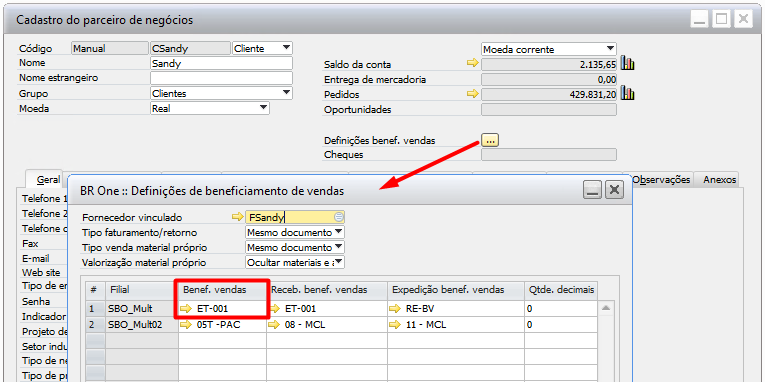This screenshot has height=382, width=765.
Task: Click the Oportunidades value field
Action: 549,109
